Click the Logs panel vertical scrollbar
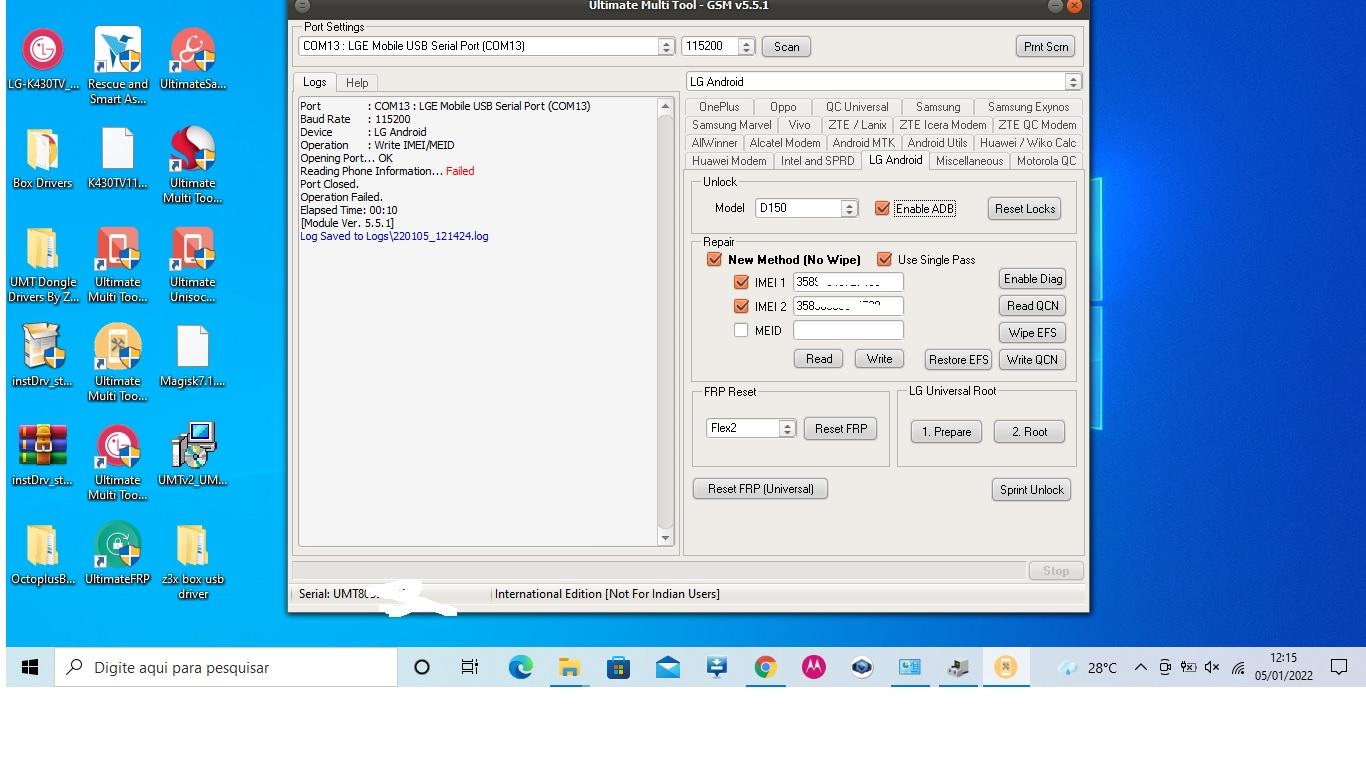This screenshot has width=1366, height=768. pos(666,322)
